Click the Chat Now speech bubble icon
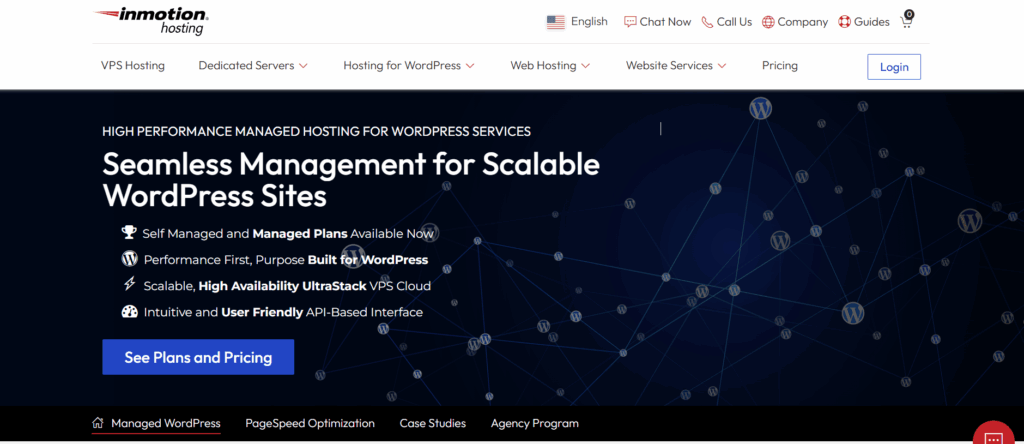This screenshot has height=444, width=1024. pos(630,22)
